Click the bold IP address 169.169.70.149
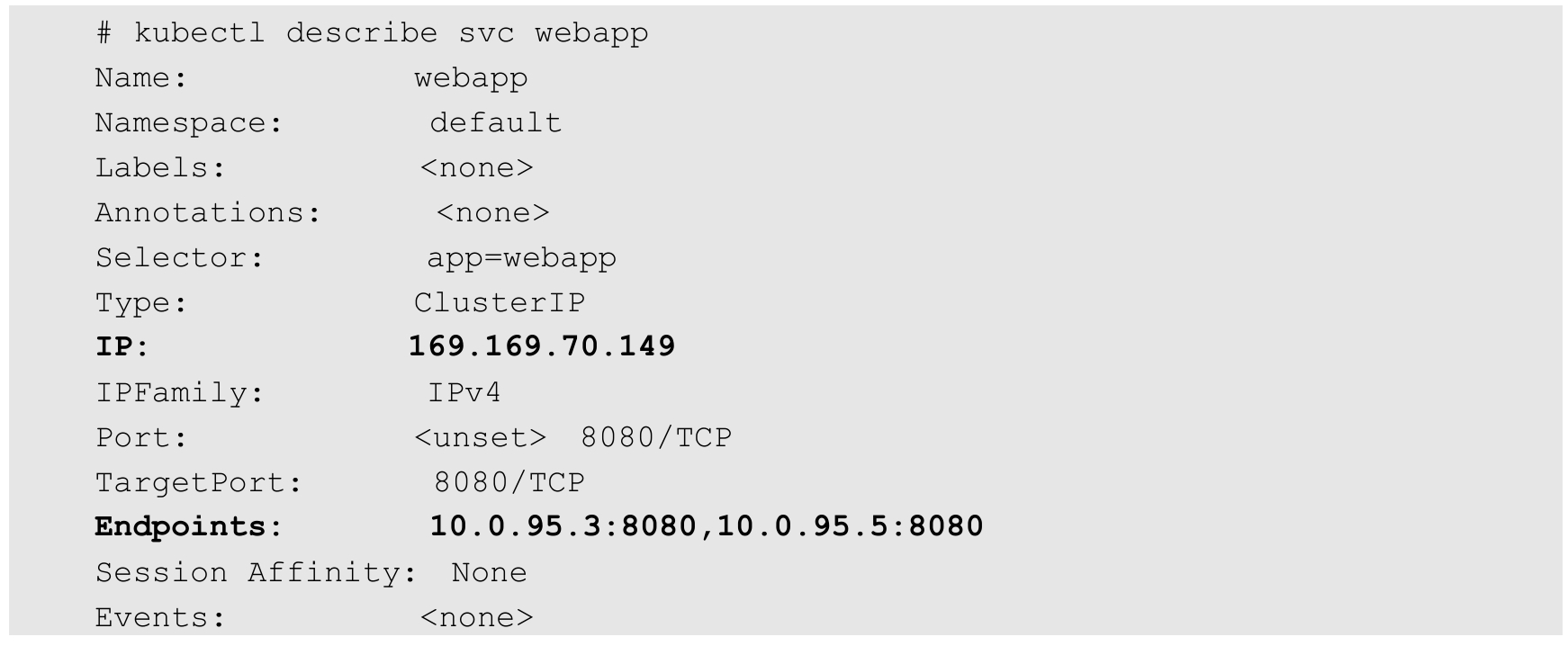Image resolution: width=1568 pixels, height=646 pixels. pos(542,346)
